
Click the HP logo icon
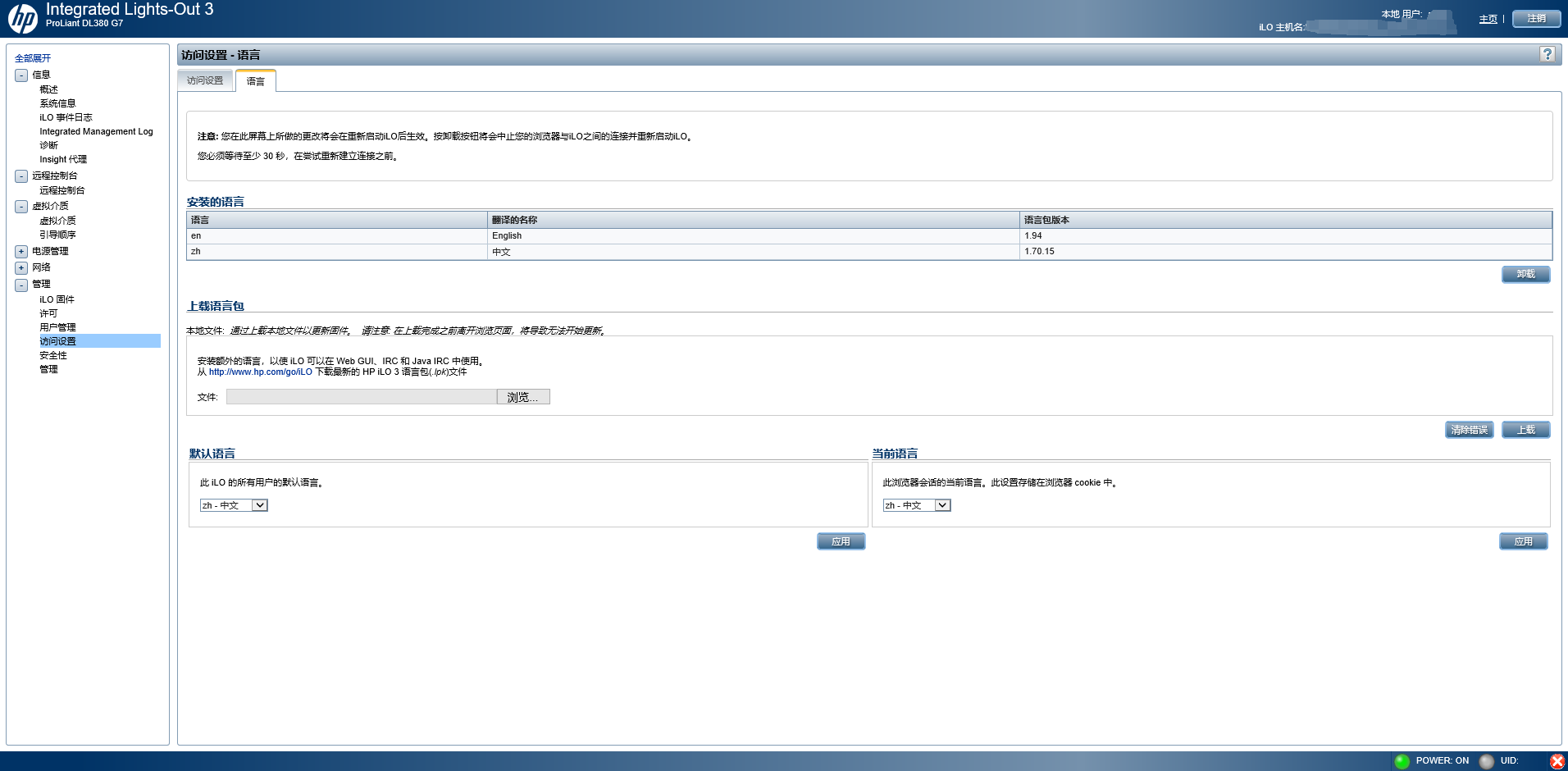pyautogui.click(x=23, y=18)
